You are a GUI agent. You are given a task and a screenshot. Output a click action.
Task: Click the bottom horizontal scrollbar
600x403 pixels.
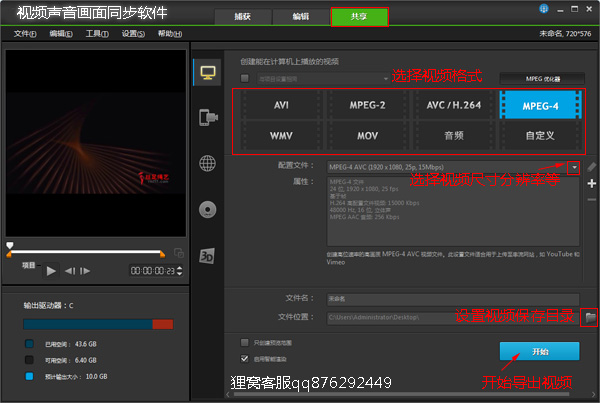point(401,394)
